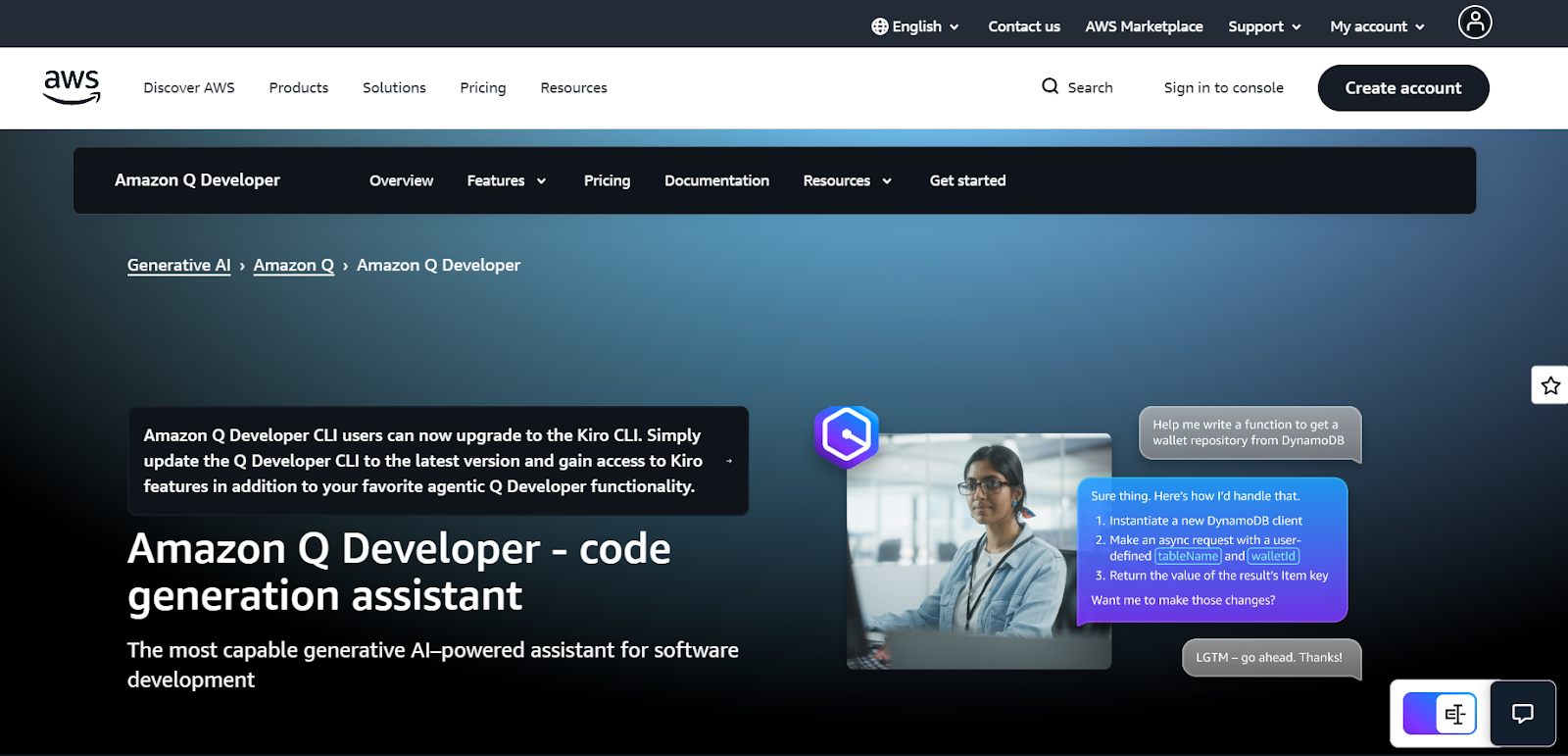Expand the Features submenu
This screenshot has width=1568, height=756.
(506, 180)
